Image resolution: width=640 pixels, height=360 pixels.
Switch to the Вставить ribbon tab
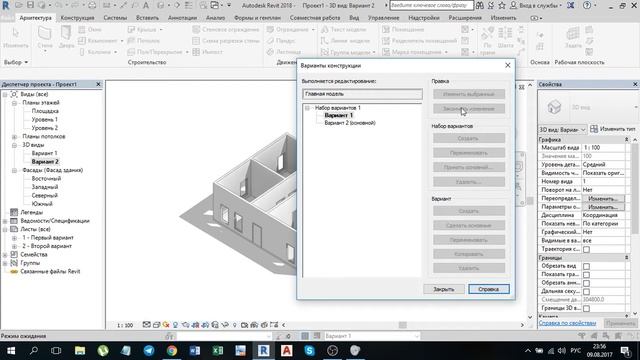tap(147, 18)
